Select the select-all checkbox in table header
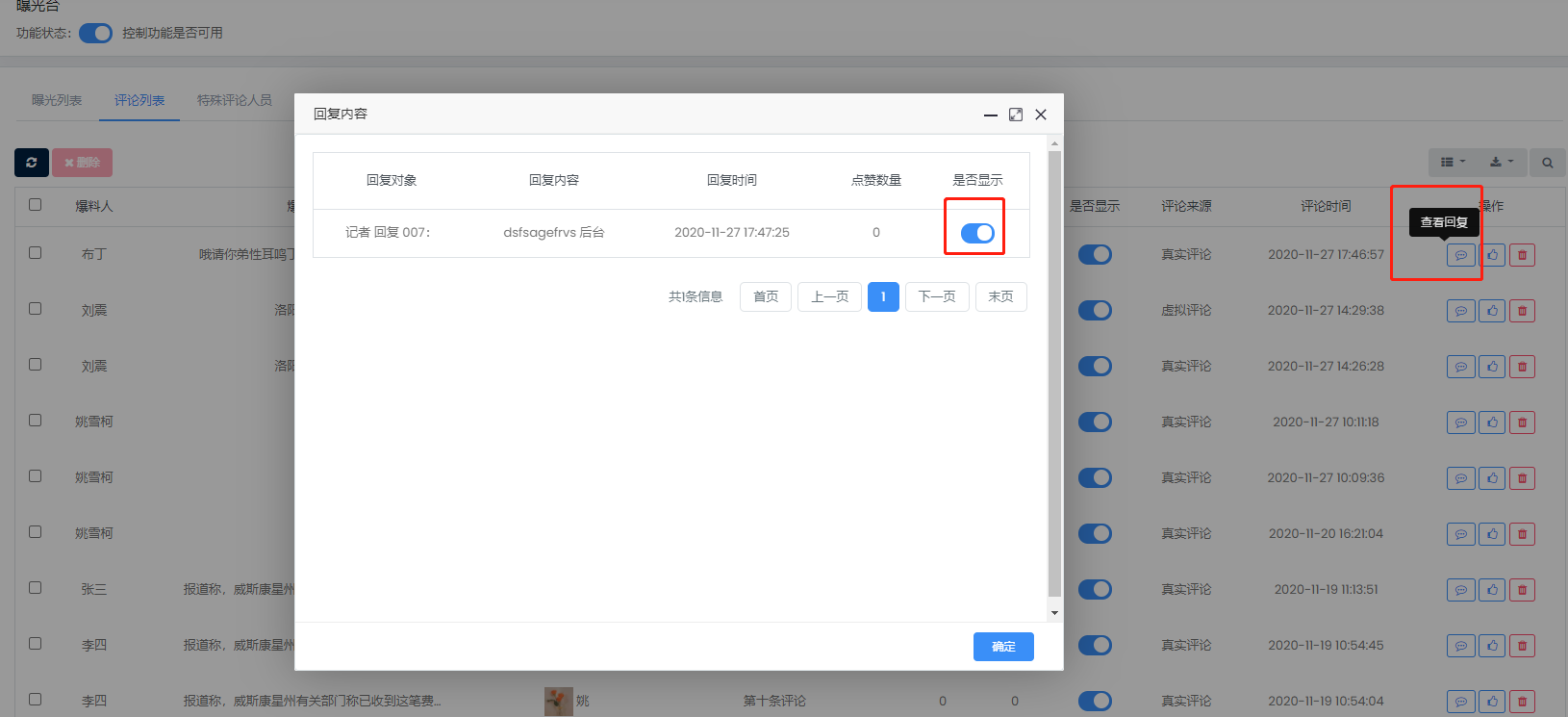Image resolution: width=1568 pixels, height=717 pixels. (36, 205)
